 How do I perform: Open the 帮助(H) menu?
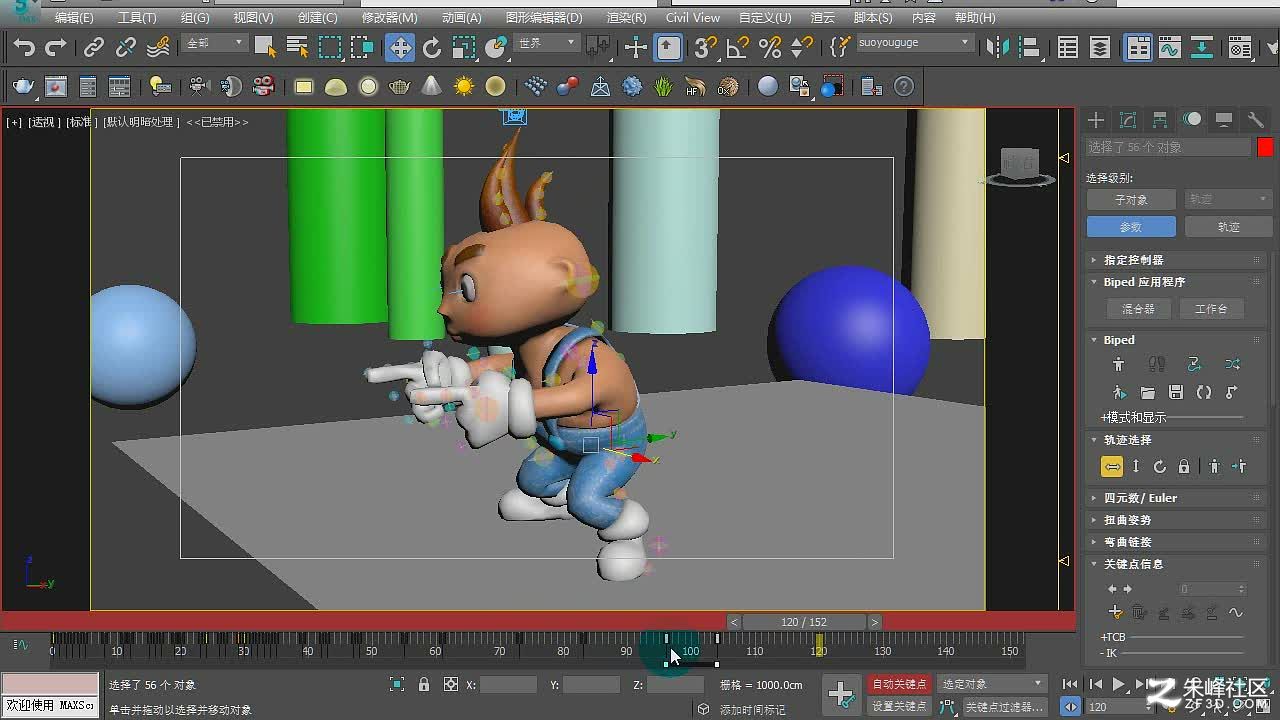(975, 18)
